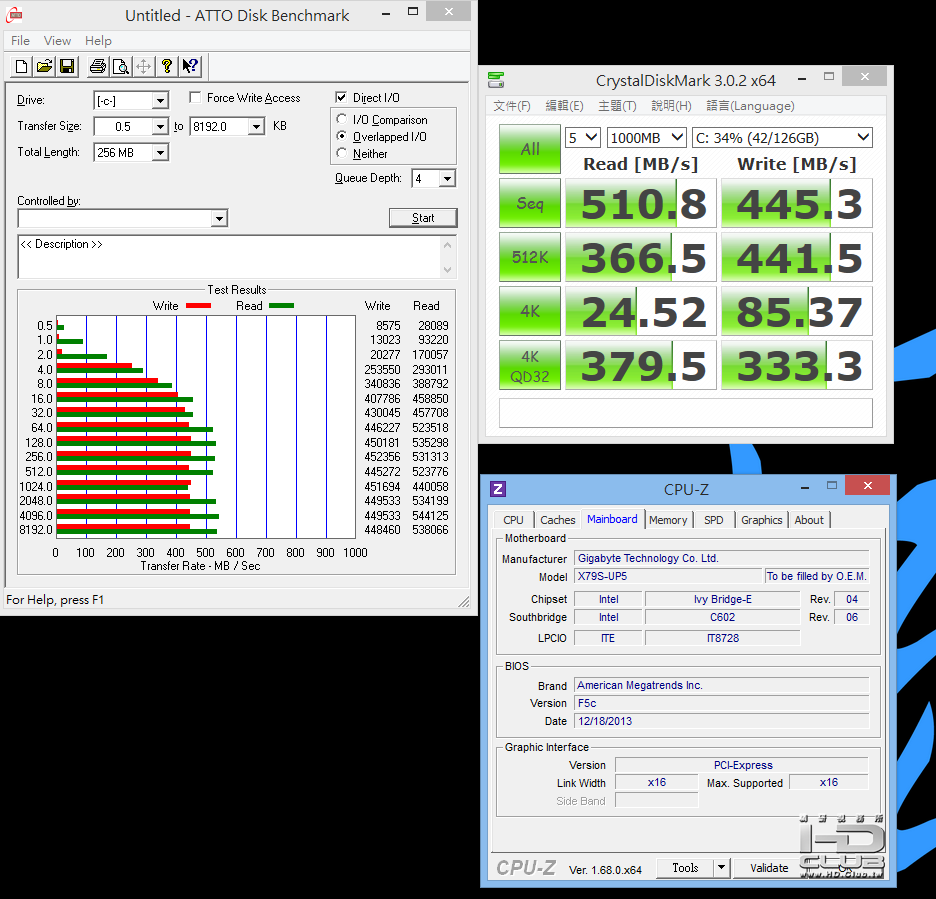Click the BIOS date 12/18/2013 field
Image resolution: width=936 pixels, height=899 pixels.
[721, 721]
